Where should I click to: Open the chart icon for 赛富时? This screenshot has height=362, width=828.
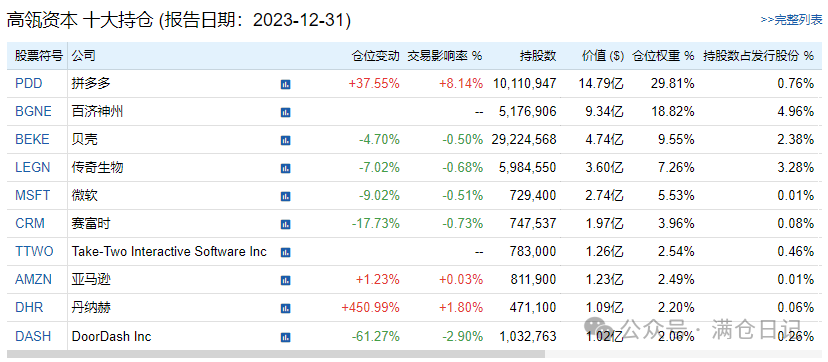(285, 224)
